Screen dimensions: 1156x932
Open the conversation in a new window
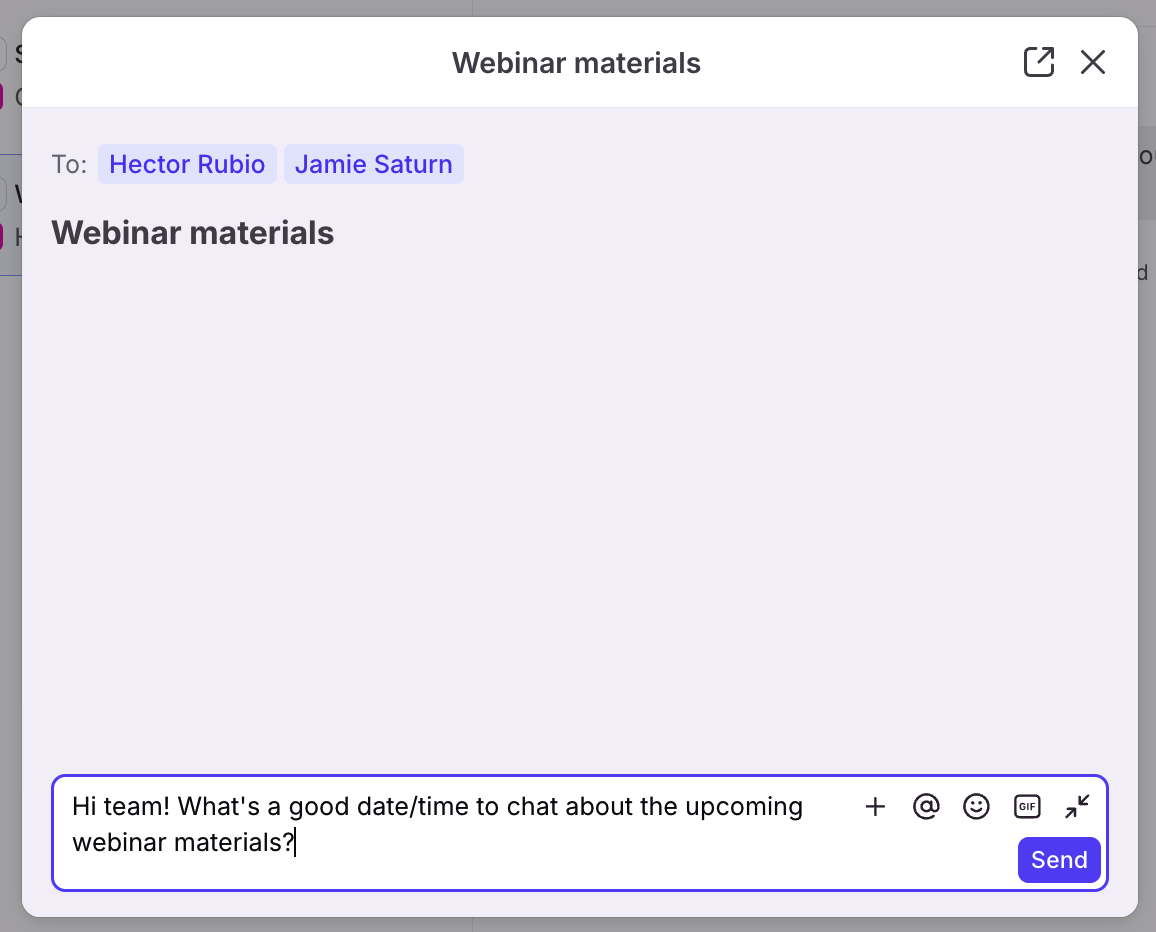tap(1039, 62)
